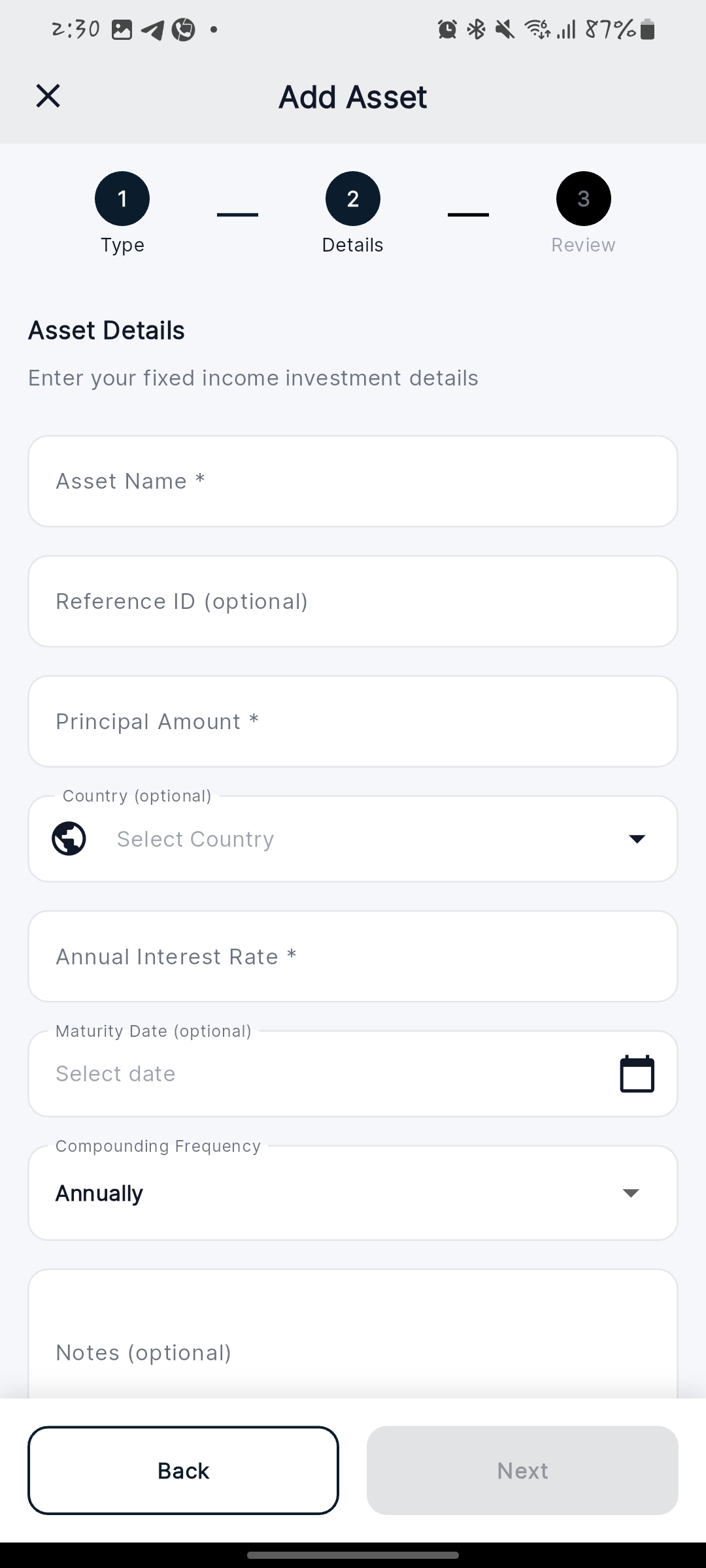
Task: Jump to step 3 Review
Action: coord(583,199)
